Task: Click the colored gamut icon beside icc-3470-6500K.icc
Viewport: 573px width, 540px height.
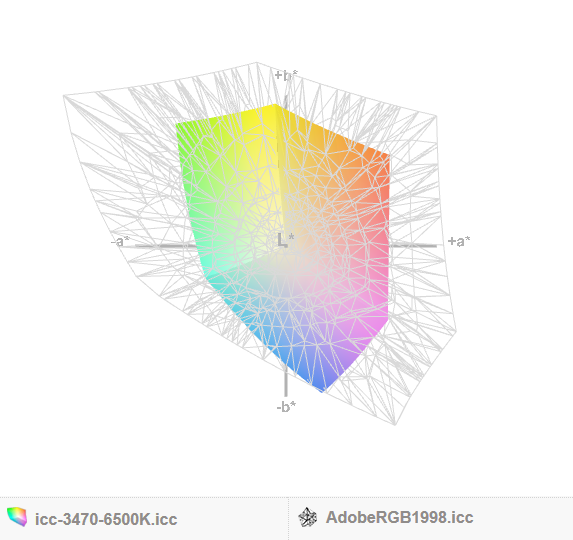Action: [x=17, y=517]
